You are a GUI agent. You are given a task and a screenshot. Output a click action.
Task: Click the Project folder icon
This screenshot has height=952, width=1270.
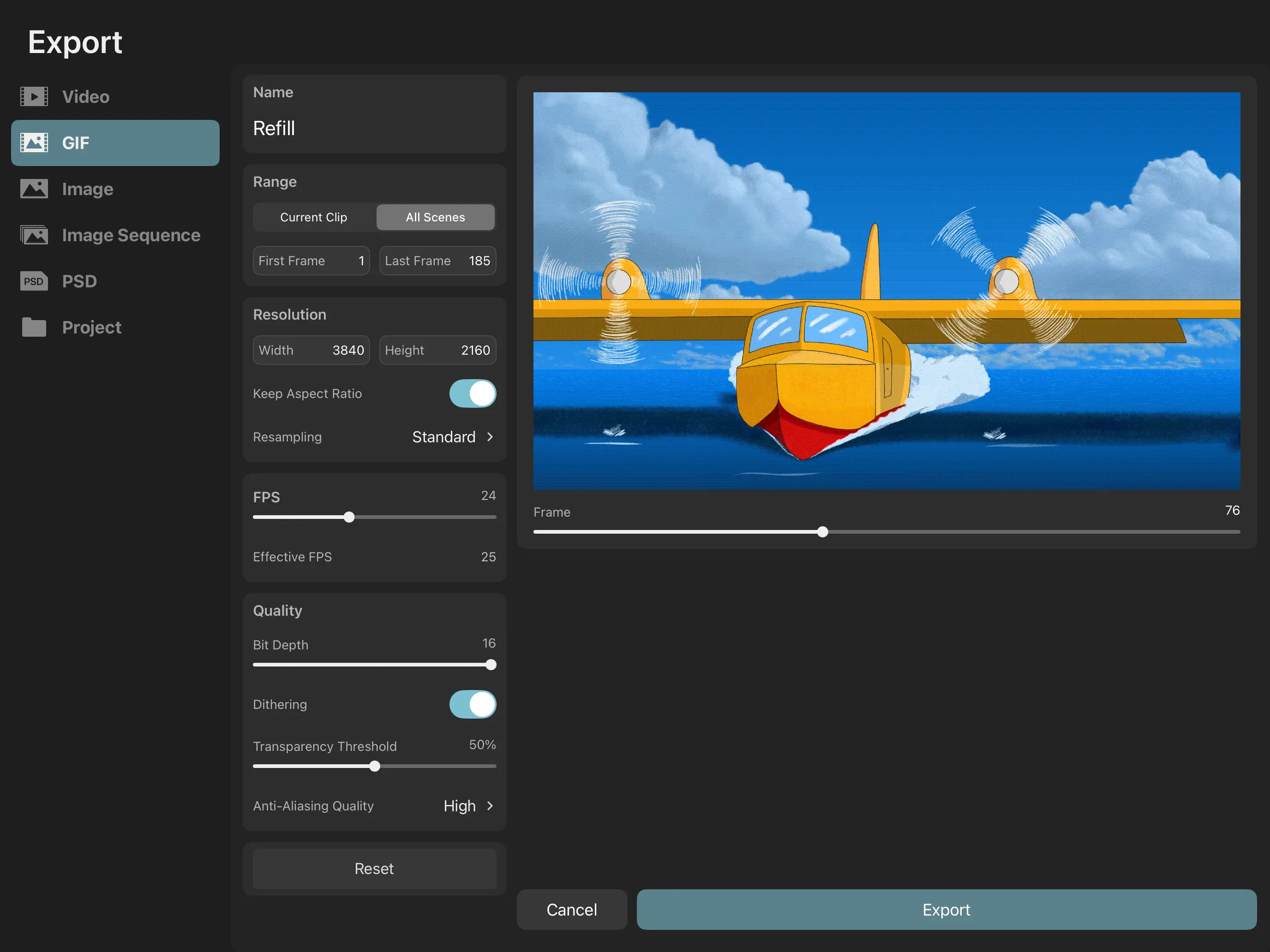tap(34, 327)
